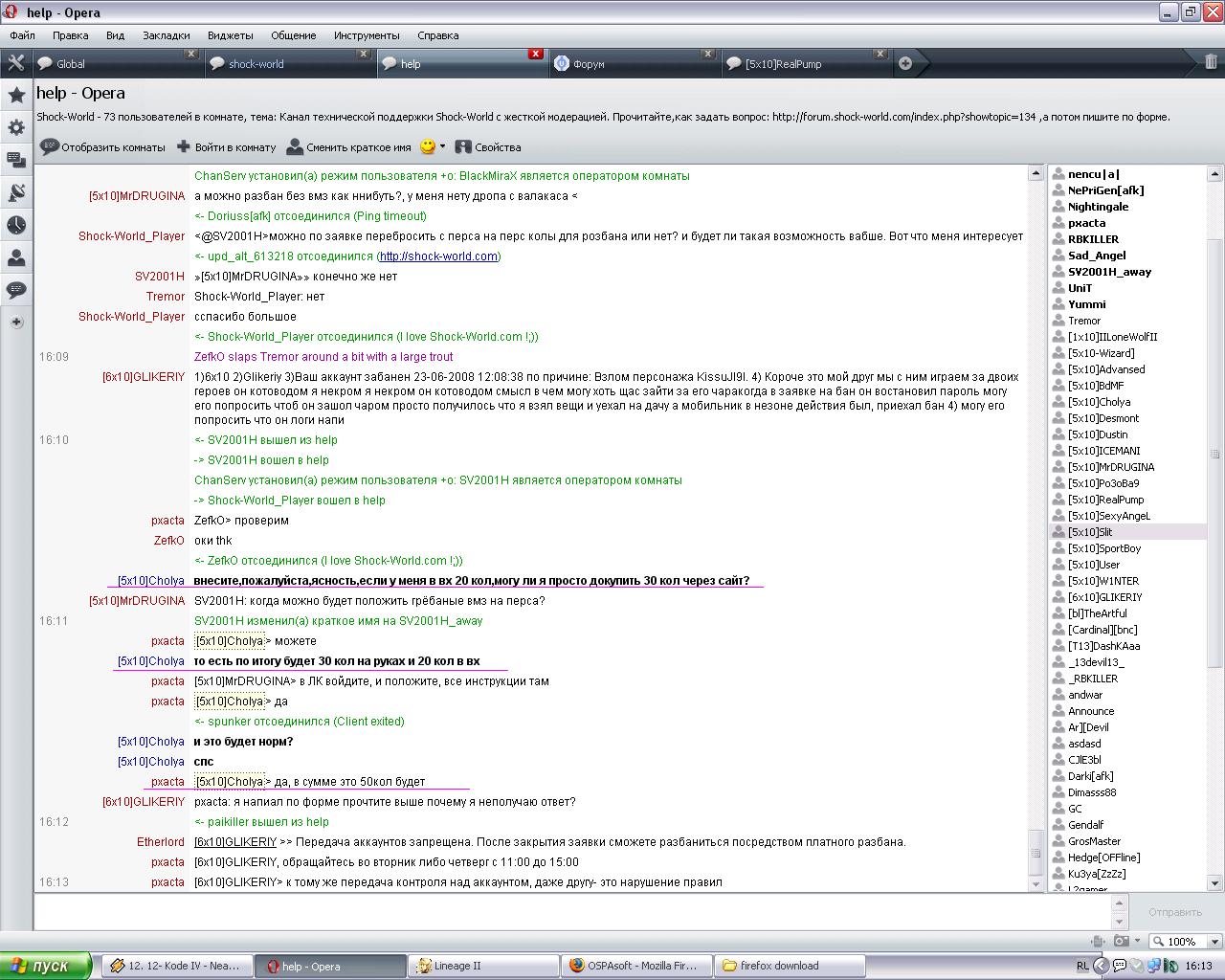
Task: Switch to the shock-world tab
Action: [289, 64]
